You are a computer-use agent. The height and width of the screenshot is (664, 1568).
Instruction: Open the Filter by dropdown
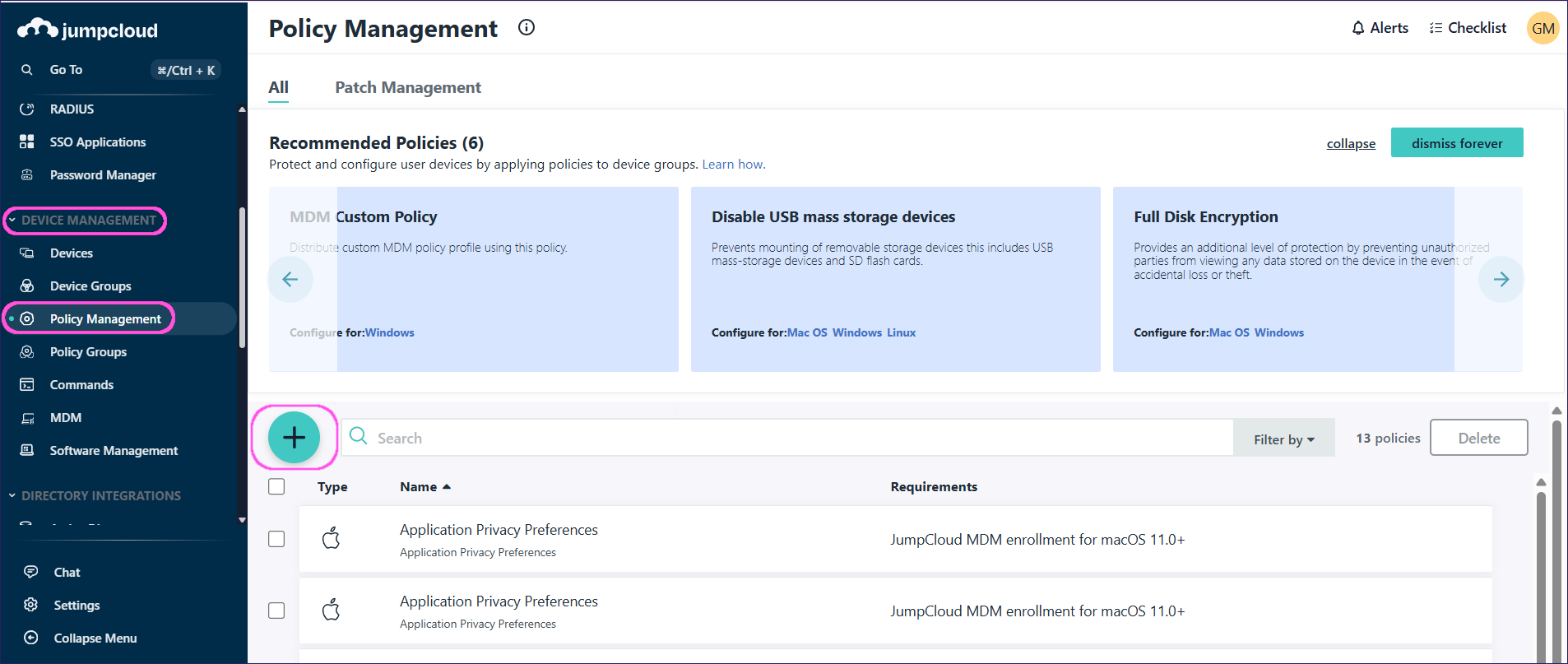[1283, 439]
